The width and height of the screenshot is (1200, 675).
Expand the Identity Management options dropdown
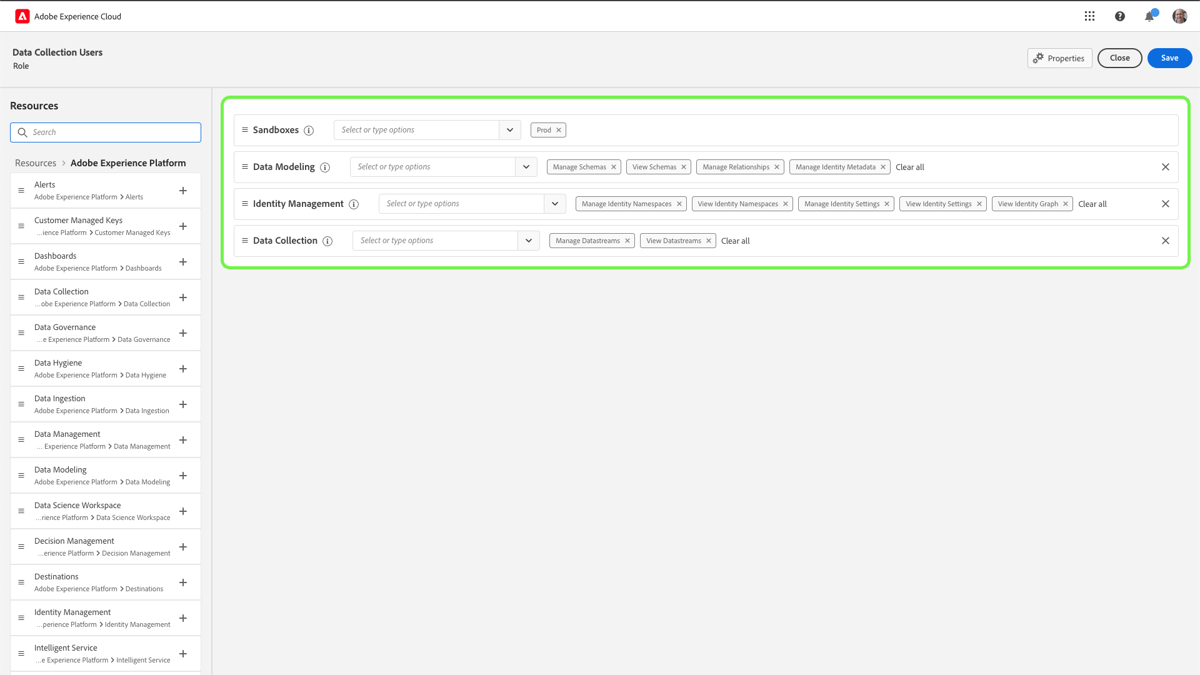click(x=555, y=203)
